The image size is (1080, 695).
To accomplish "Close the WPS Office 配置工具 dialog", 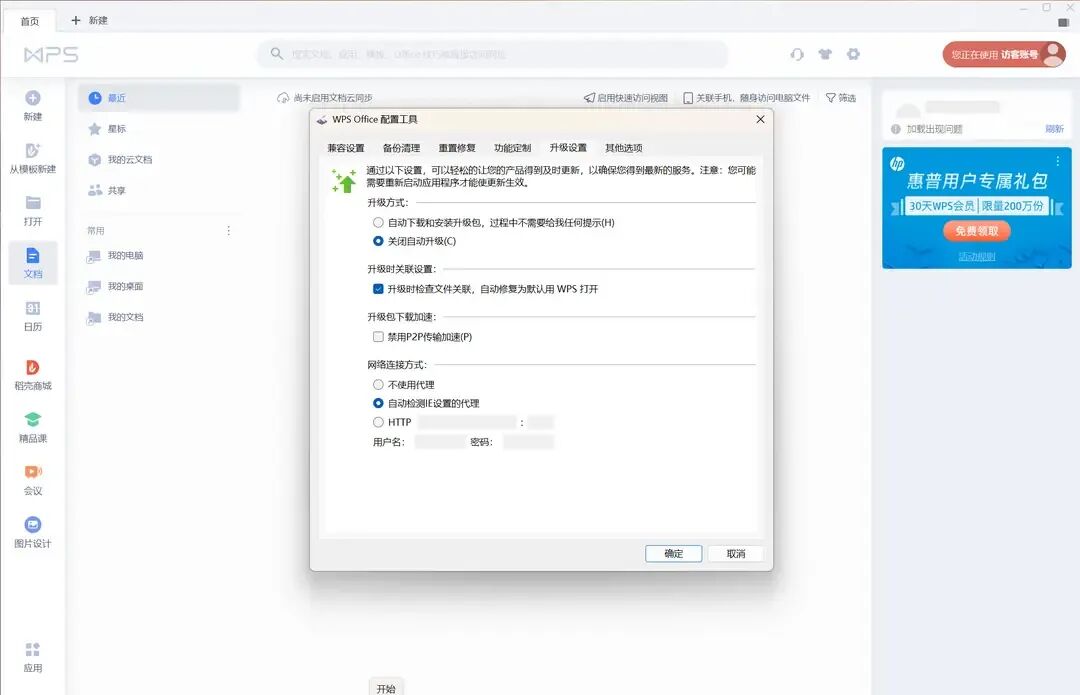I will pos(760,119).
